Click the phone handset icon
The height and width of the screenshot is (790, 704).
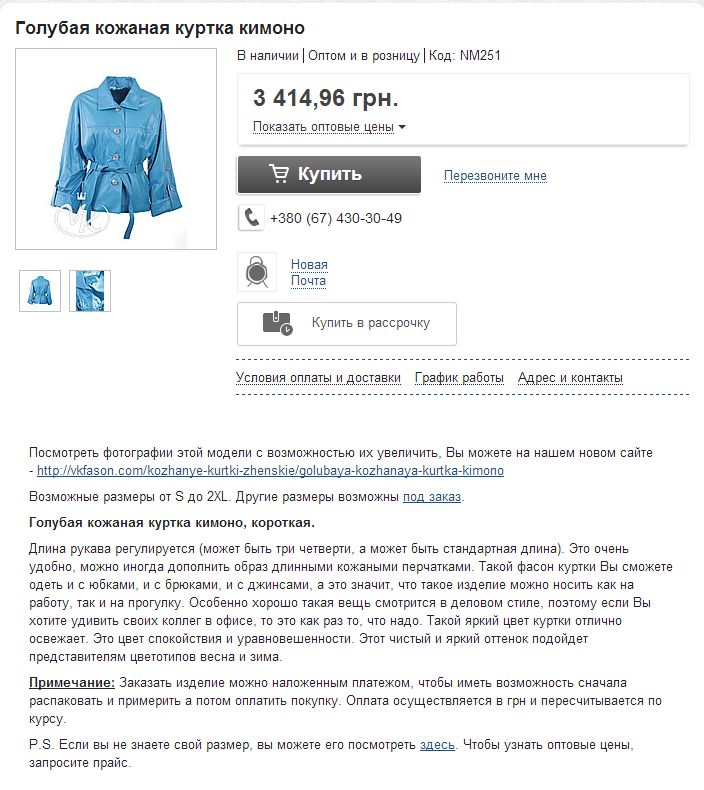pos(251,218)
